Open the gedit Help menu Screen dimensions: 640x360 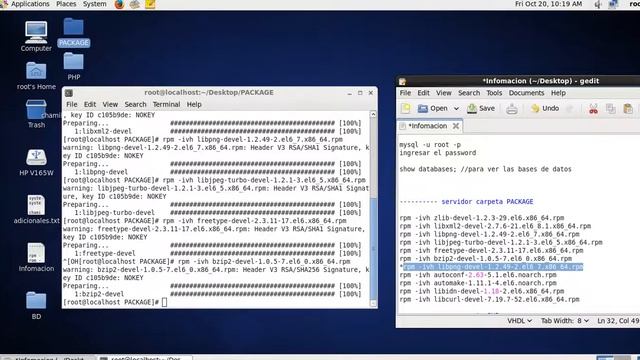558,93
